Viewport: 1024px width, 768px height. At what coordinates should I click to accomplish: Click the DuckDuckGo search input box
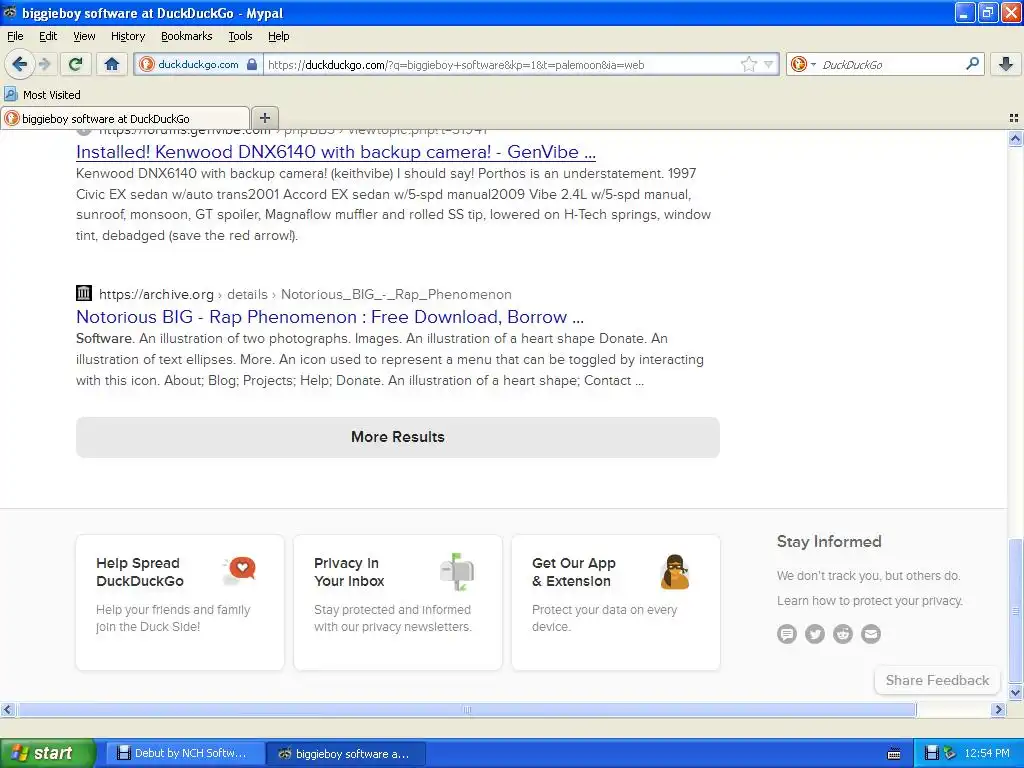[891, 65]
